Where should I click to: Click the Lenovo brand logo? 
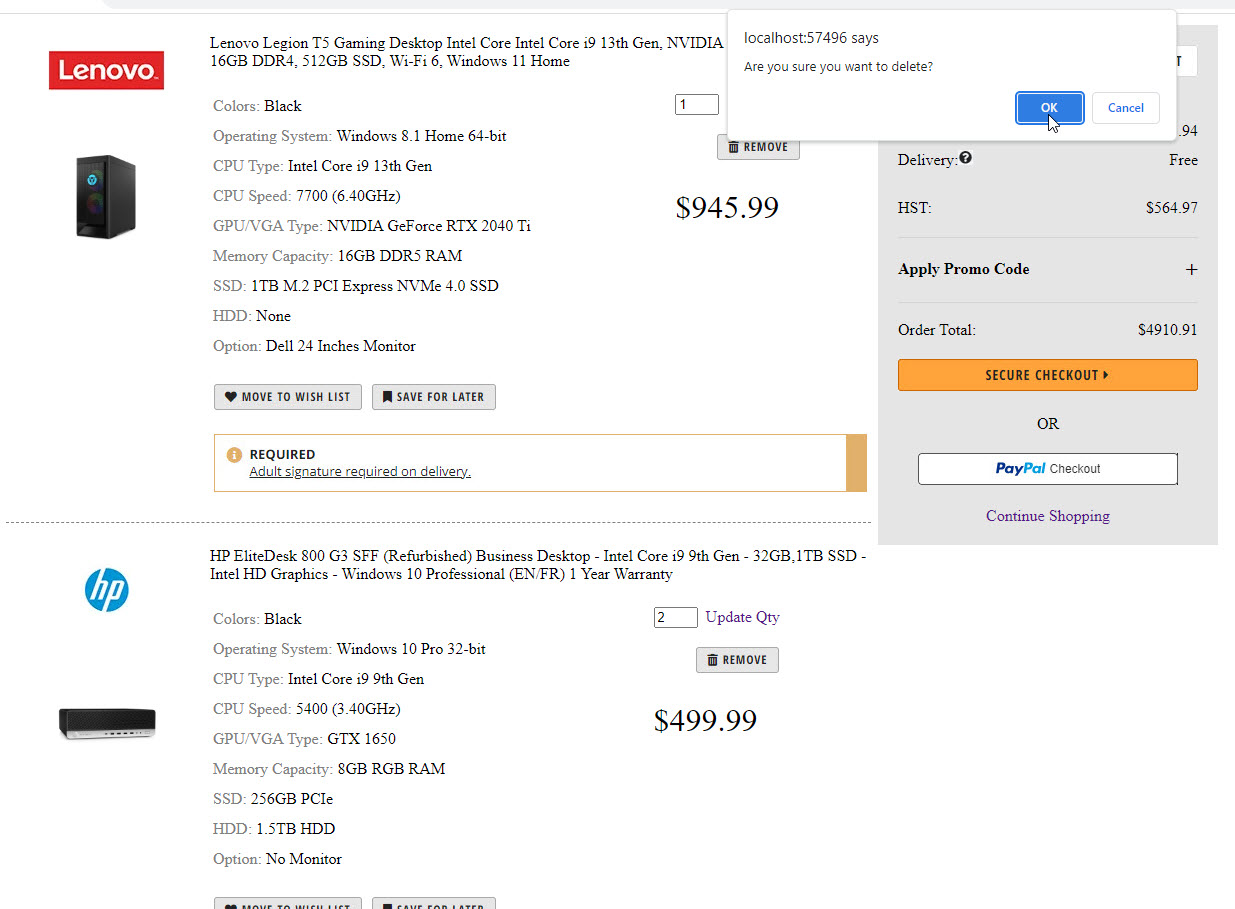(x=106, y=71)
